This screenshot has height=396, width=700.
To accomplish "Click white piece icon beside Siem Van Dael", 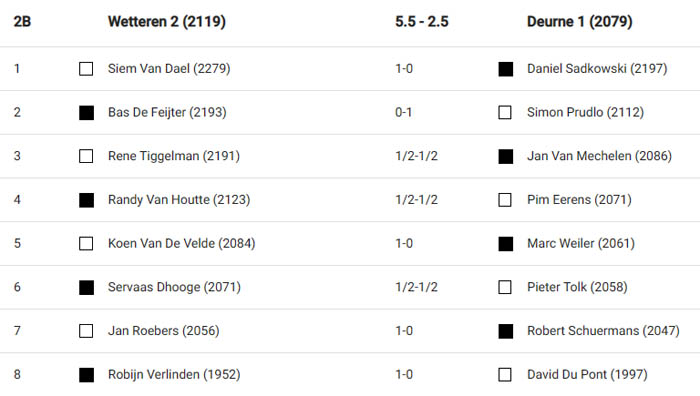I will point(86,69).
